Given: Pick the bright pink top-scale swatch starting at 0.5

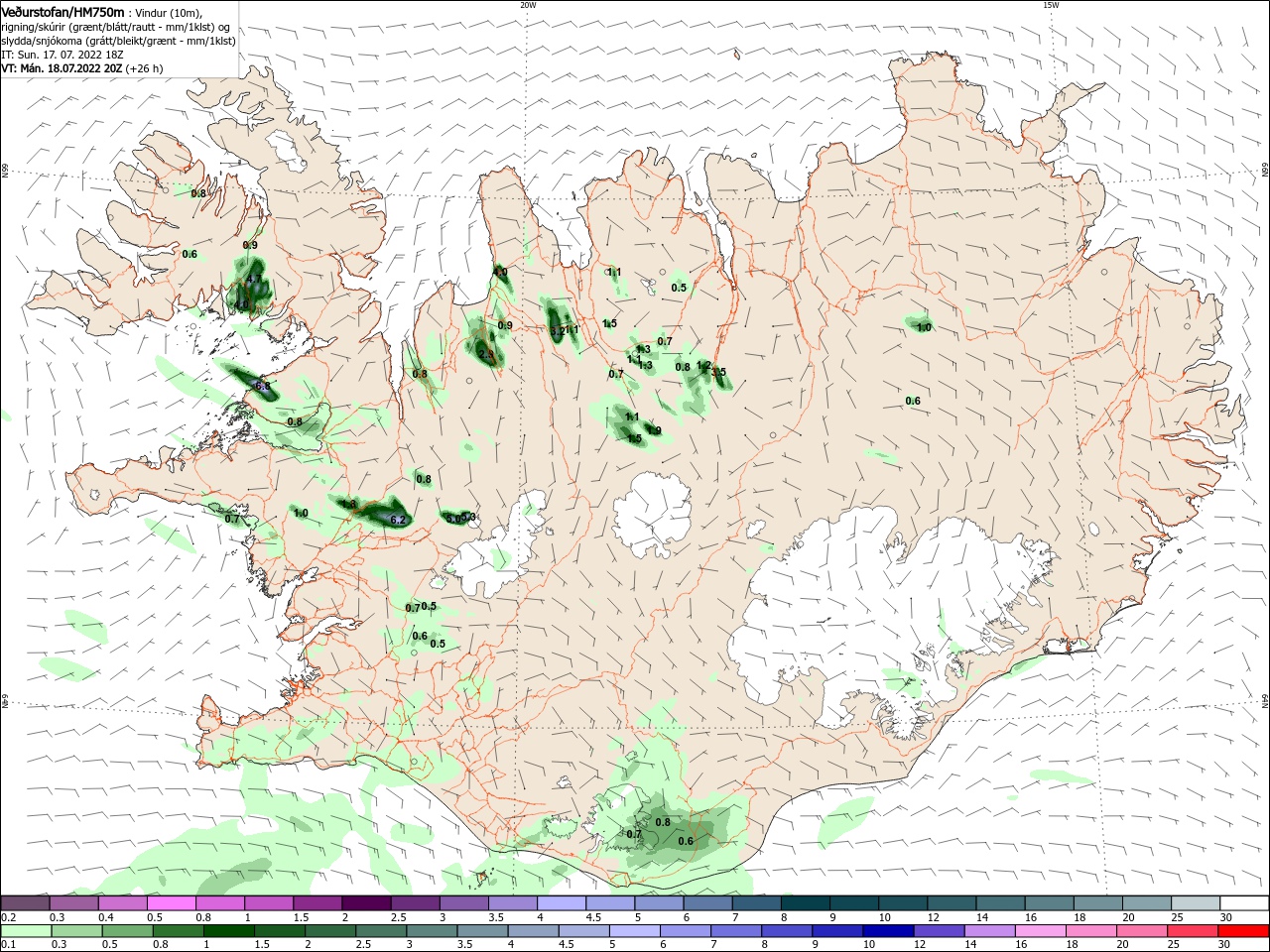Looking at the screenshot, I should [x=171, y=903].
